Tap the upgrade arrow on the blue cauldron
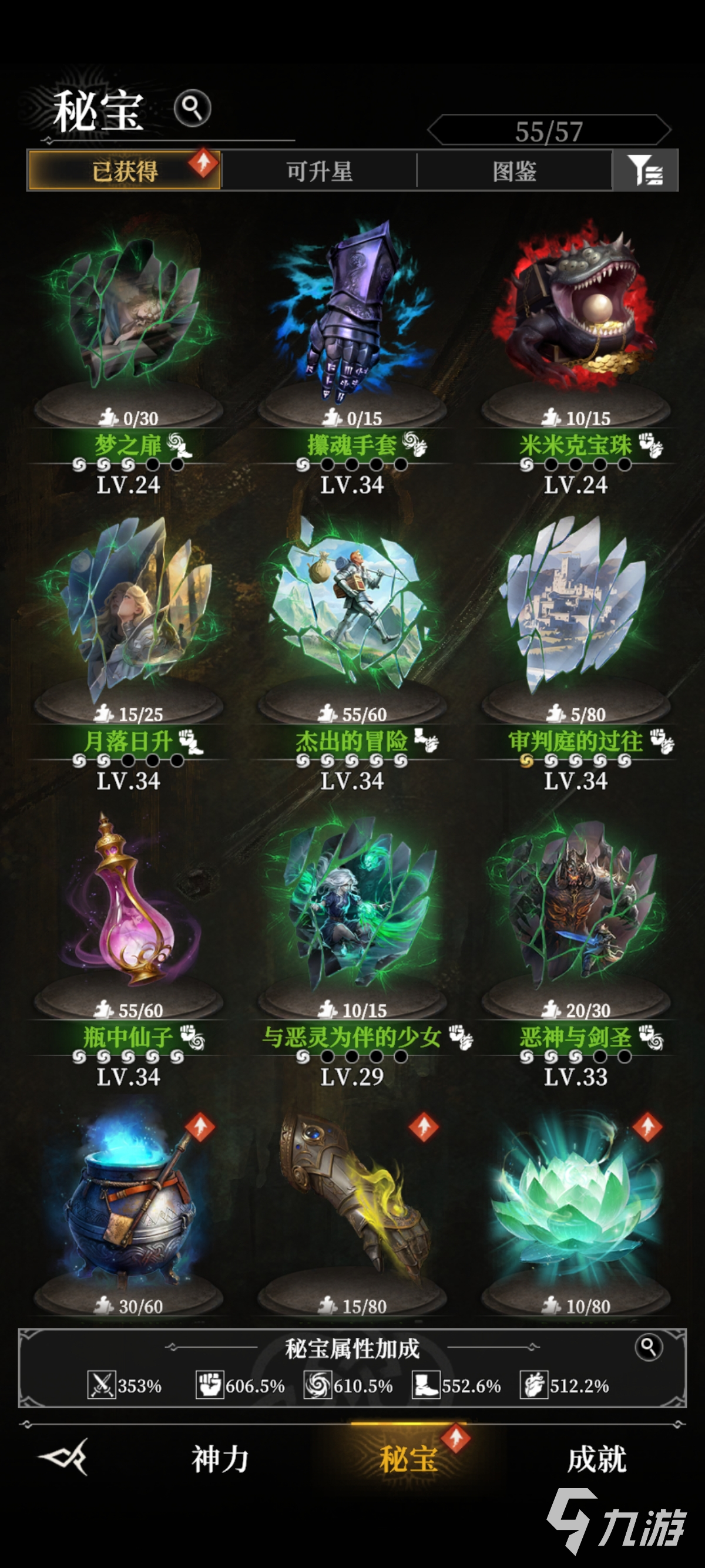Image resolution: width=705 pixels, height=1568 pixels. [x=200, y=1127]
